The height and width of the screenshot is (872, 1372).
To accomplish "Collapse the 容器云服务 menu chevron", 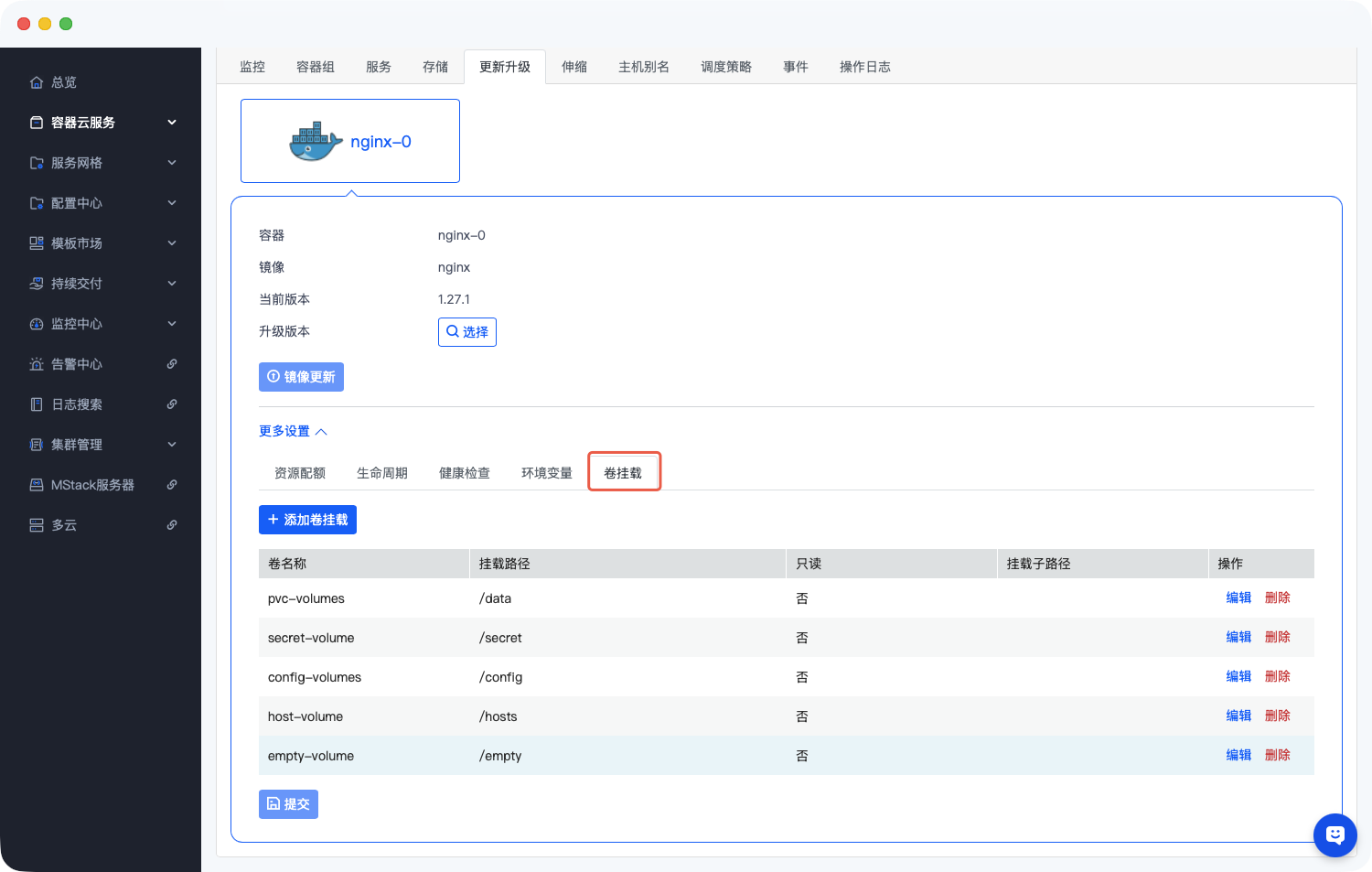I will click(x=172, y=123).
